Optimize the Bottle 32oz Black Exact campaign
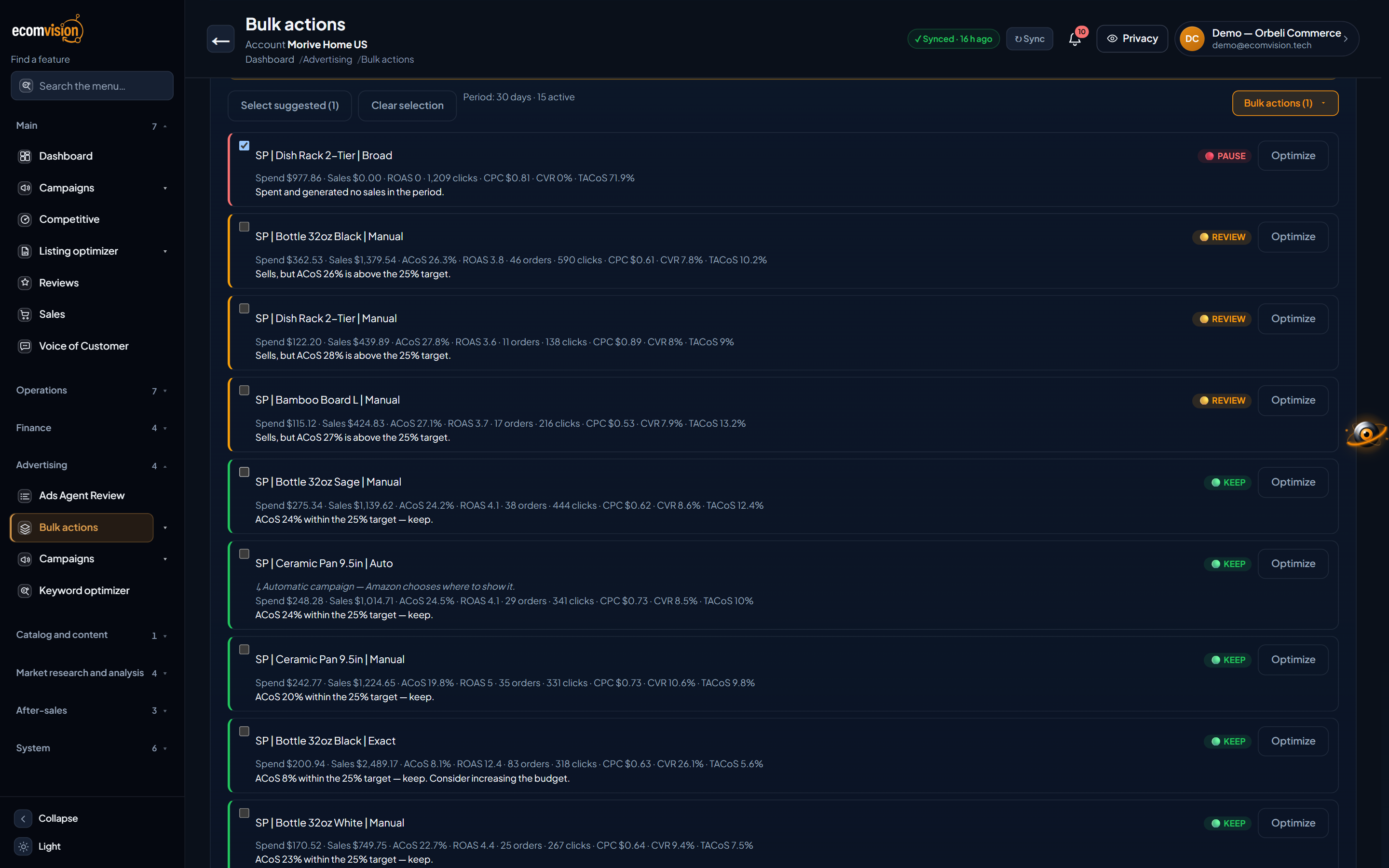1389x868 pixels. [x=1293, y=741]
